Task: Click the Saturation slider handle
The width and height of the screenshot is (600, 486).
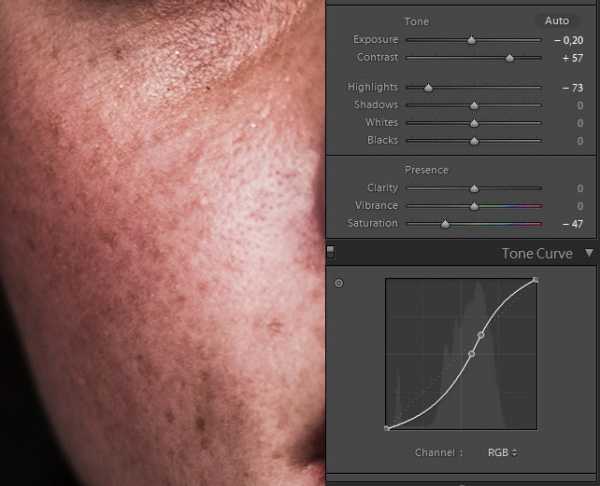Action: click(x=445, y=224)
